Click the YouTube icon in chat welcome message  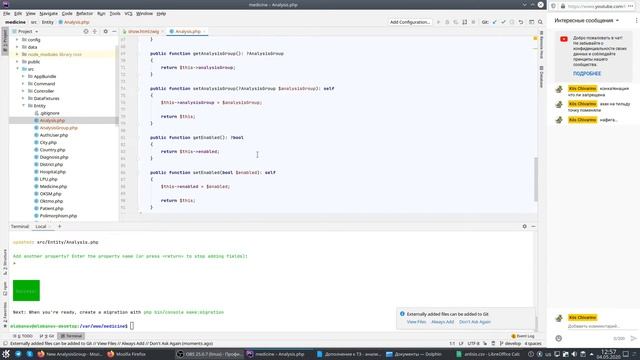(564, 39)
